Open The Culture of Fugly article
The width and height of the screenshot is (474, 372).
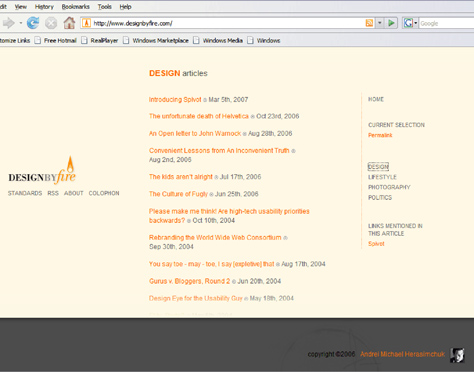coord(178,194)
